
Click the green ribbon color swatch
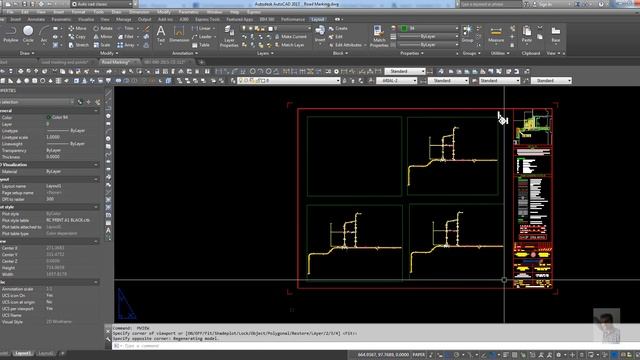point(404,28)
